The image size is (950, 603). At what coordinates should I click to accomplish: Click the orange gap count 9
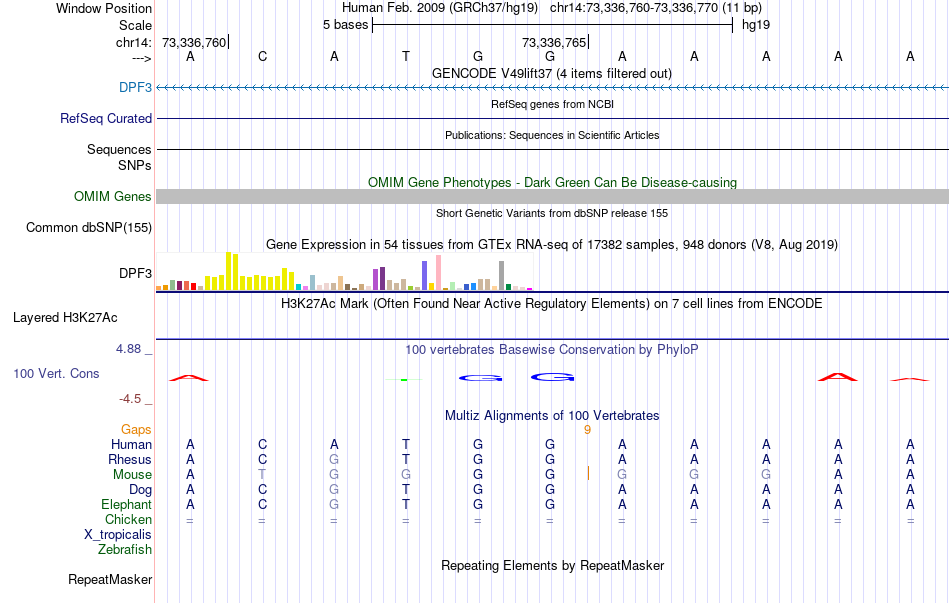[587, 430]
